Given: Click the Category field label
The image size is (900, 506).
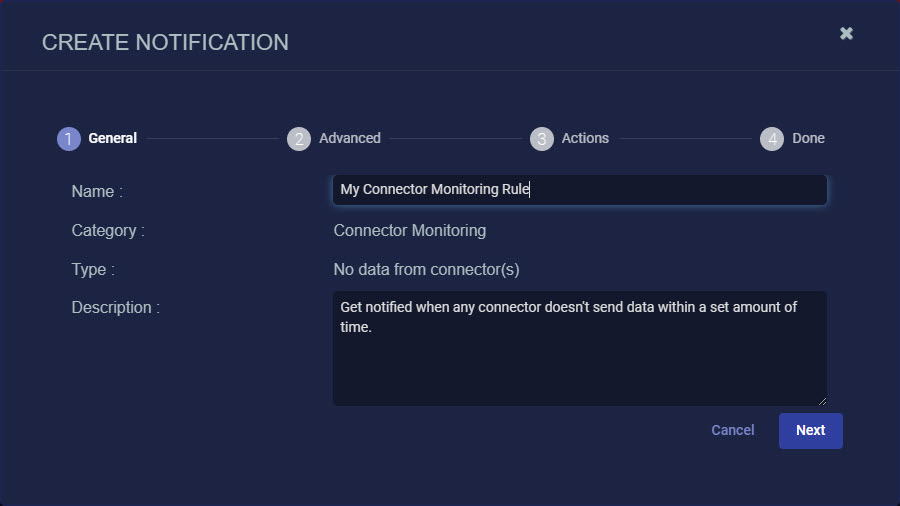Looking at the screenshot, I should (108, 231).
